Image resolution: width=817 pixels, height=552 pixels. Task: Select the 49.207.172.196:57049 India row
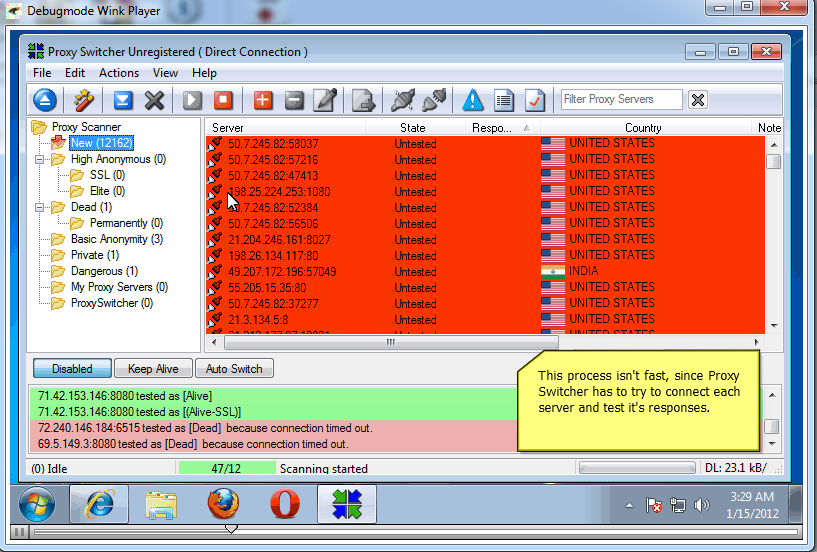click(485, 272)
